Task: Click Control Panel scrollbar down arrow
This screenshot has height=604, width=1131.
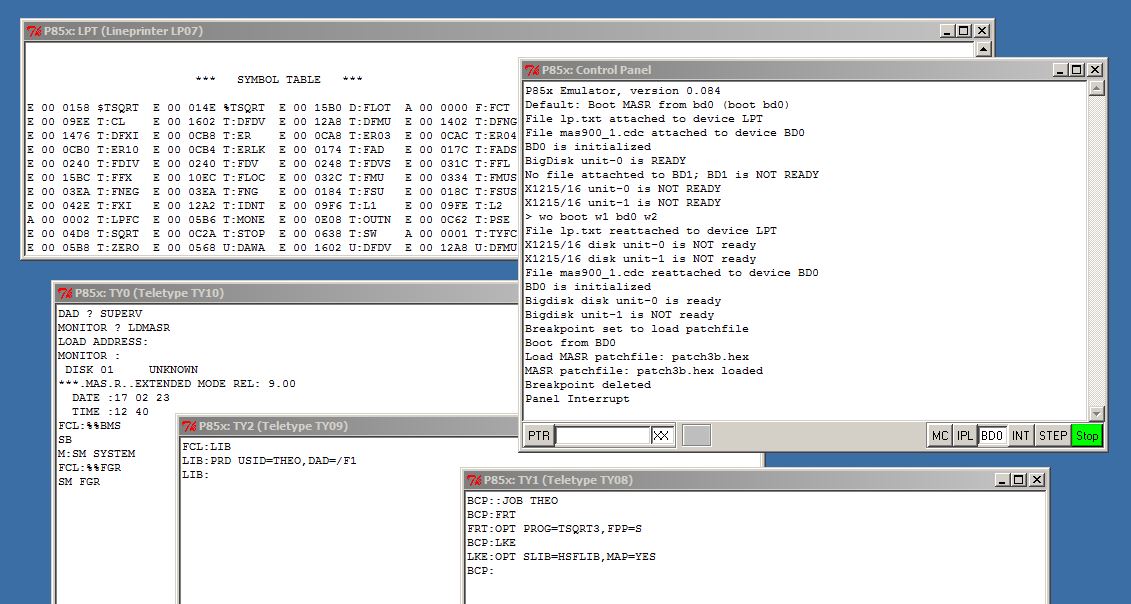Action: click(x=1096, y=413)
